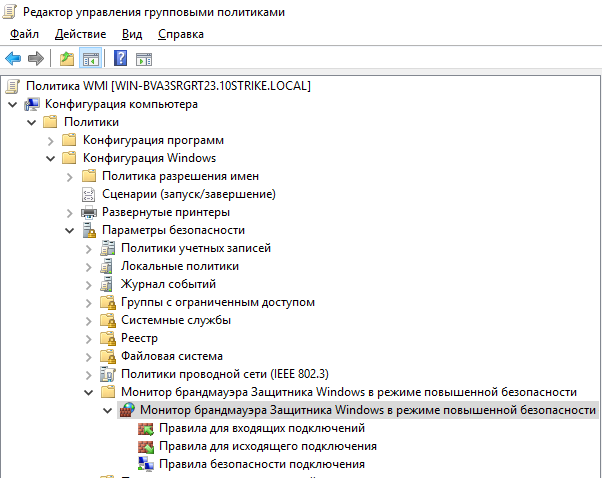This screenshot has width=602, height=478.
Task: Click the Файловая система folder icon
Action: [108, 357]
